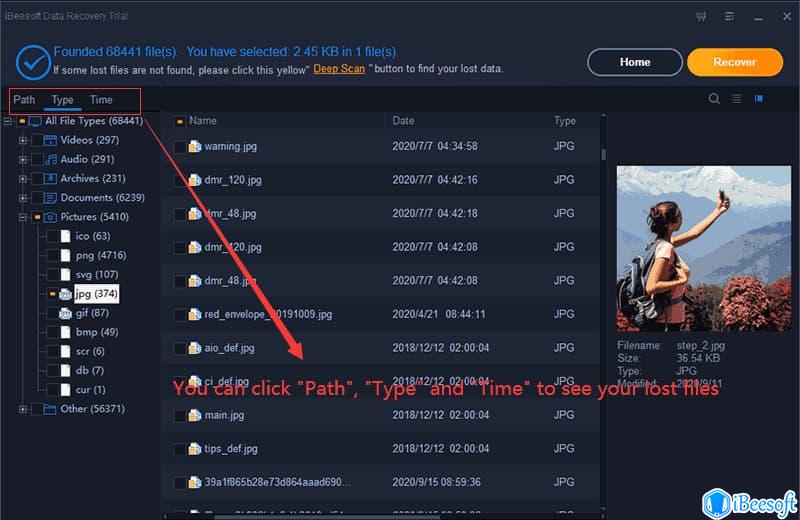Click the Archives category icon

point(50,179)
